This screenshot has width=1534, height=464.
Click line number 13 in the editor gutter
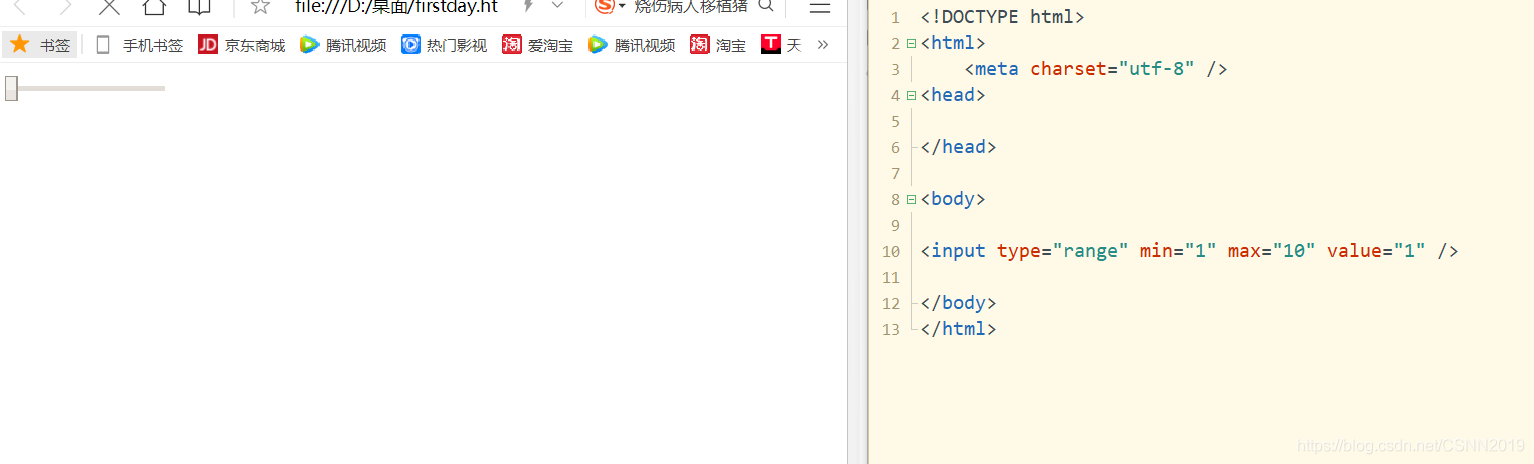[890, 329]
